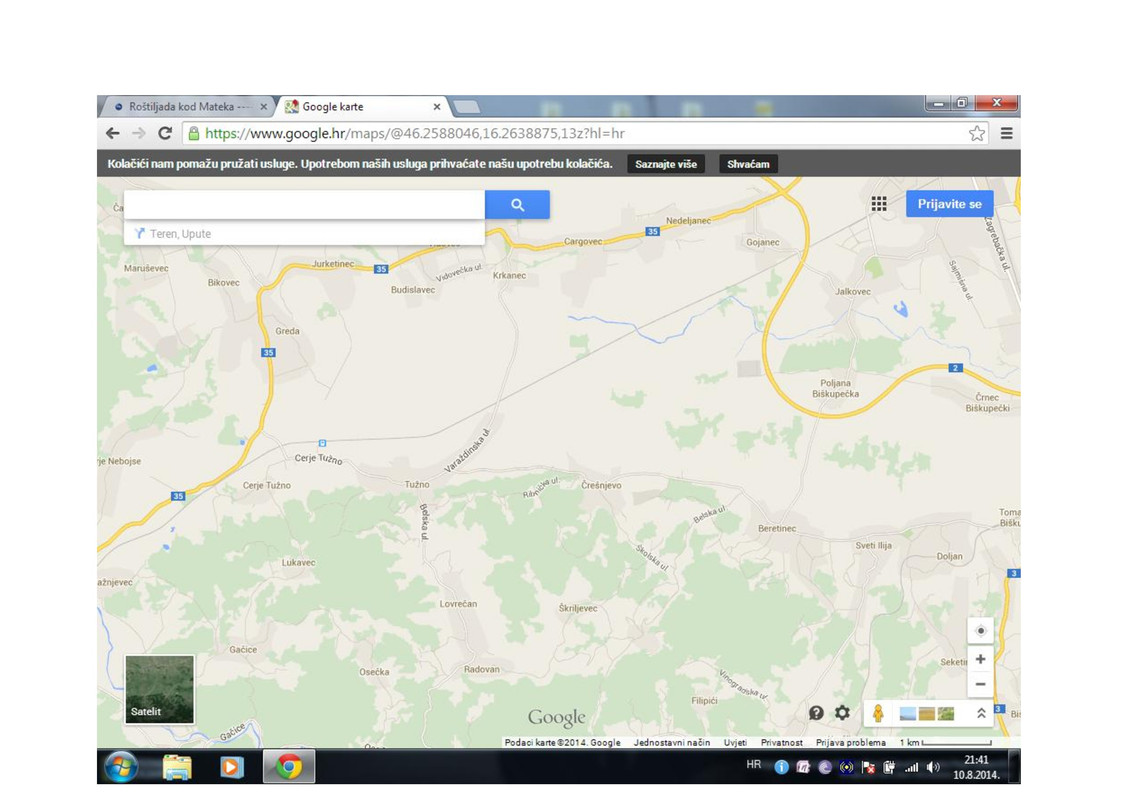
Task: Click the address bar URL
Action: (415, 133)
